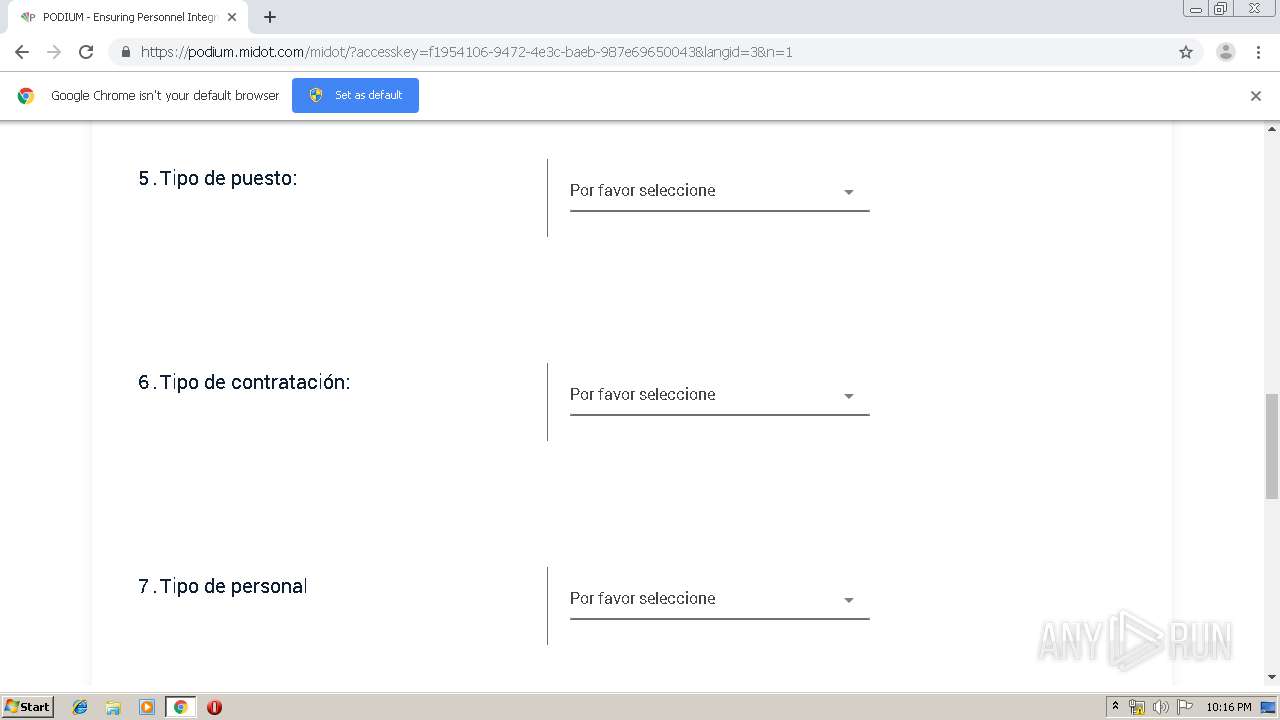Click the '5. Tipo de puesto:' label

click(218, 179)
